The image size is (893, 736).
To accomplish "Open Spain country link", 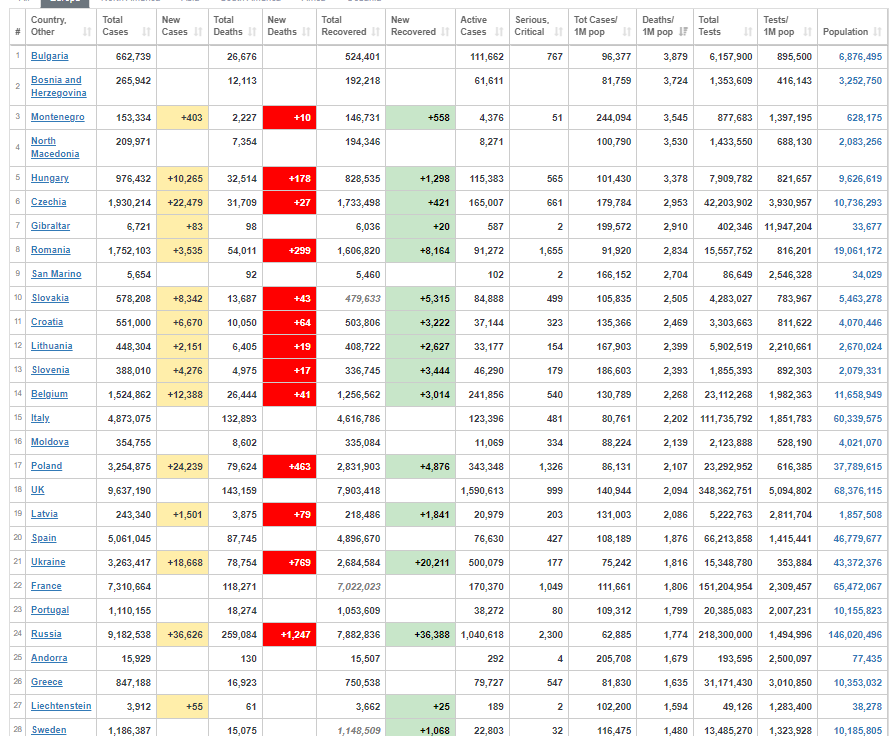I will (44, 537).
